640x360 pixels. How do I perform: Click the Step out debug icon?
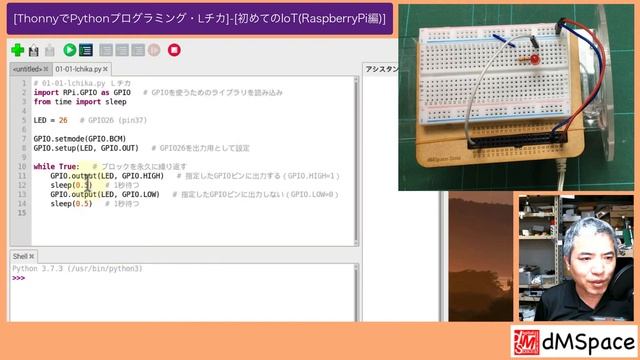click(138, 50)
